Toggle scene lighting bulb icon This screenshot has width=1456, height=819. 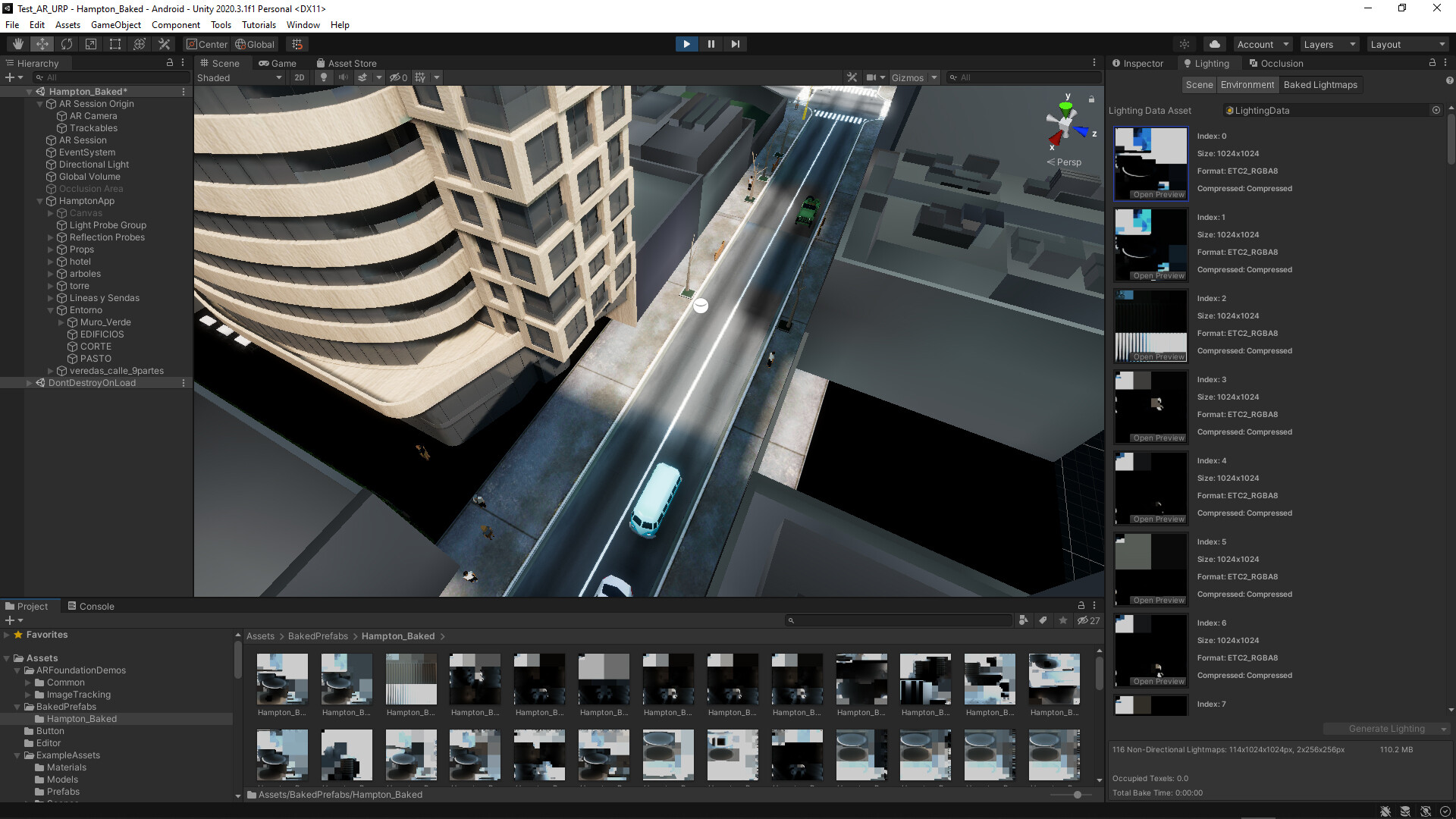(324, 77)
